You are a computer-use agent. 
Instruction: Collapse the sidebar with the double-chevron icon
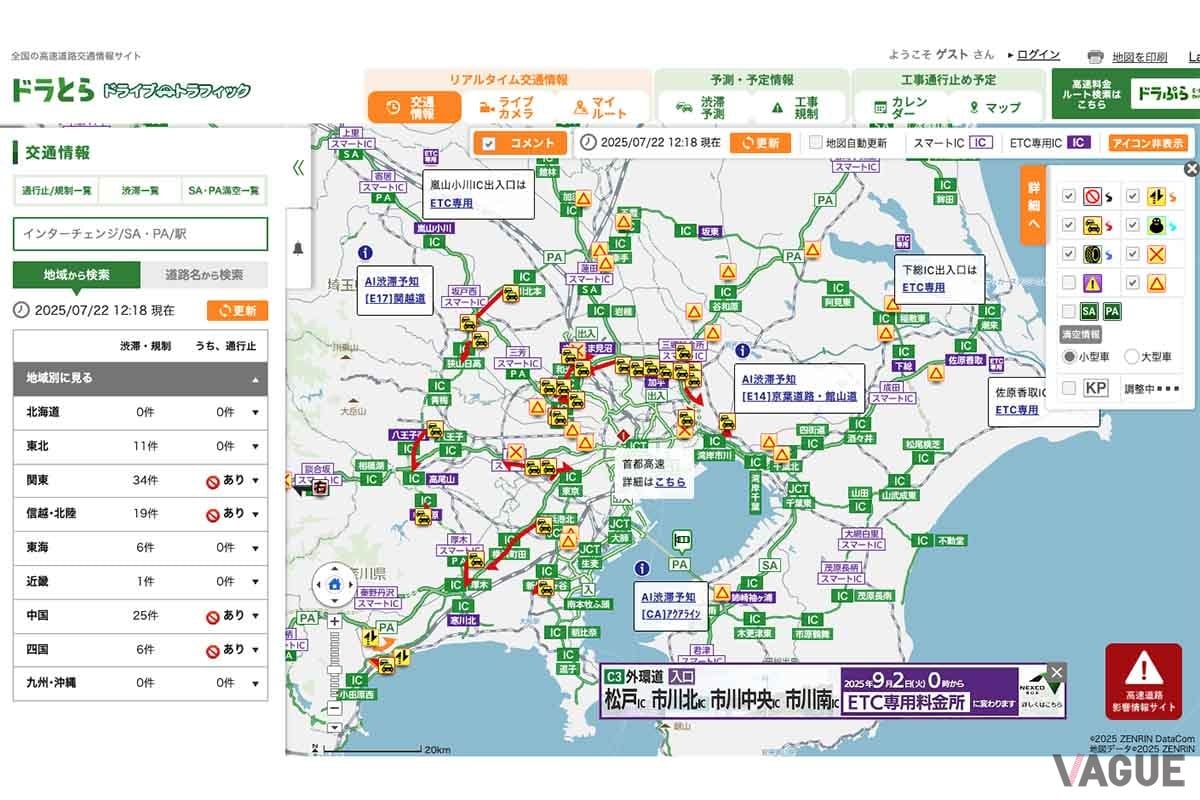point(298,168)
